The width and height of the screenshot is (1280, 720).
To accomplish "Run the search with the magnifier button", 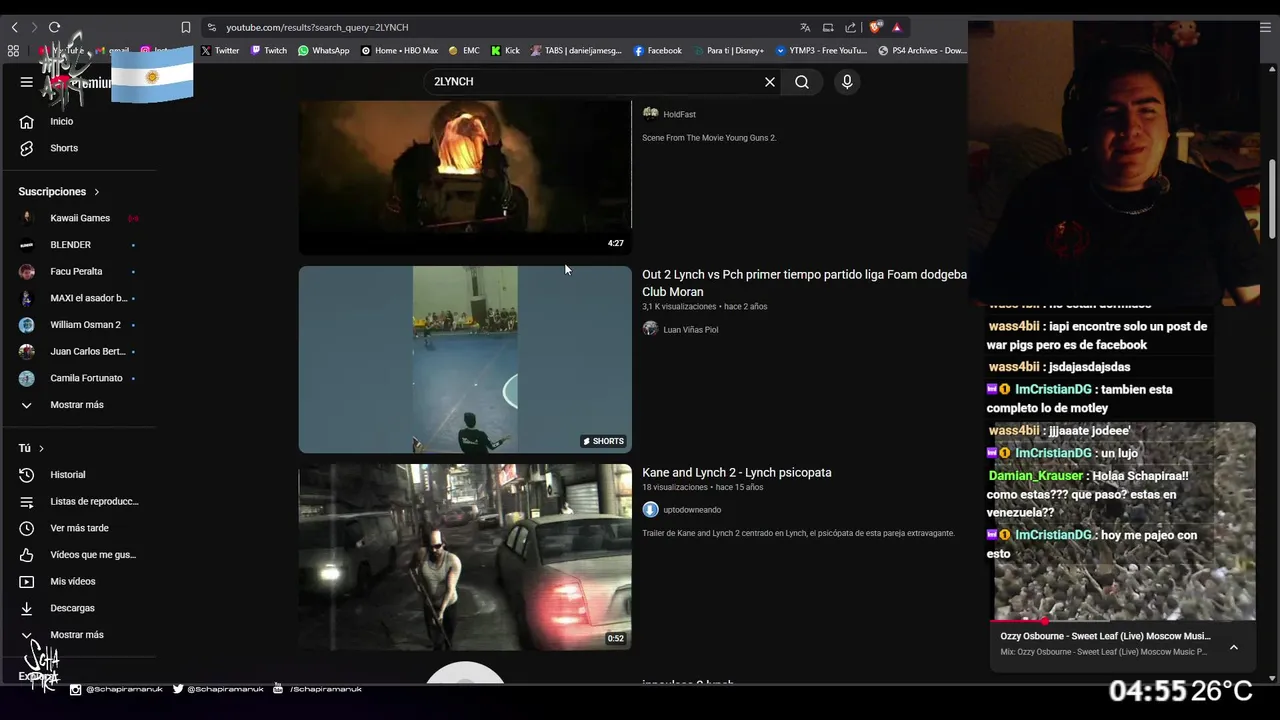I will tap(802, 82).
